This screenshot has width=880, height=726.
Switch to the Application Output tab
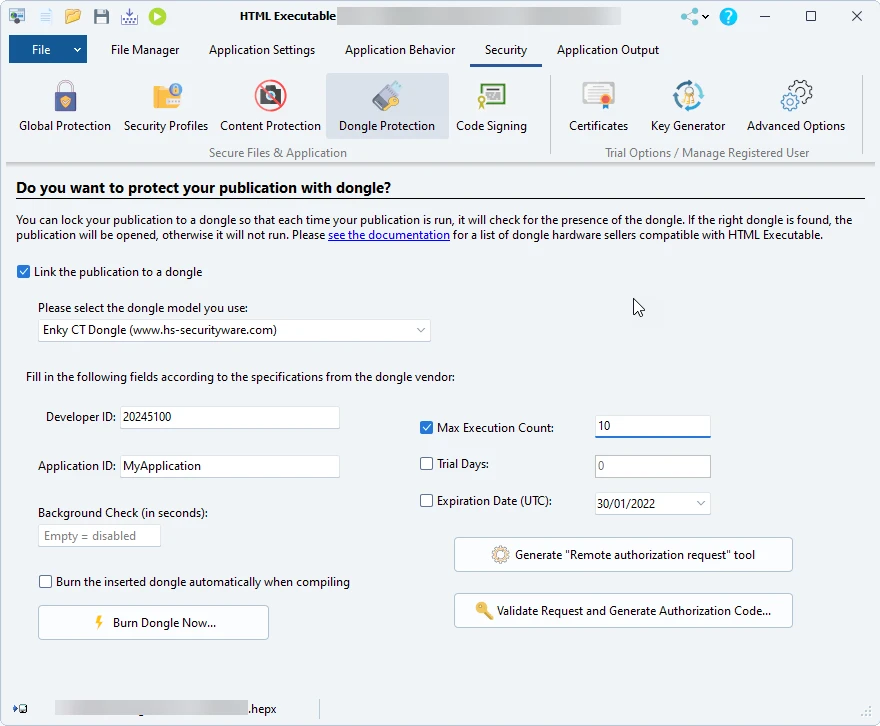pos(608,50)
